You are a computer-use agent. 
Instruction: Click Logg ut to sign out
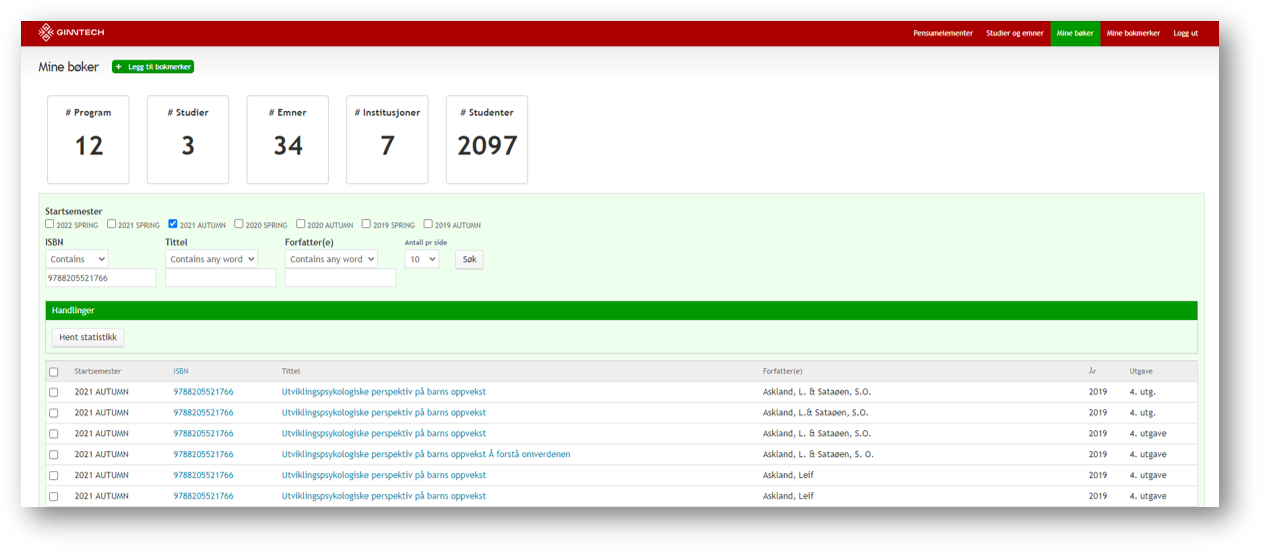[1185, 33]
